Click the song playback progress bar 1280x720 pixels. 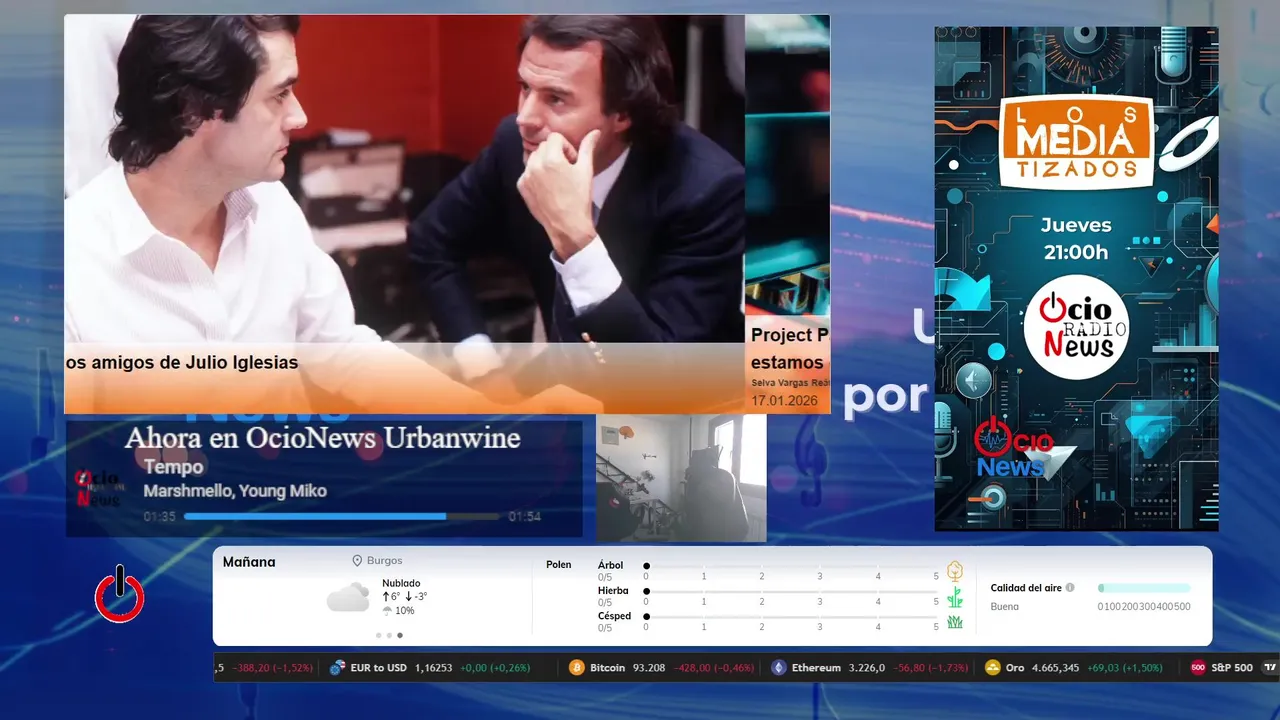point(342,516)
